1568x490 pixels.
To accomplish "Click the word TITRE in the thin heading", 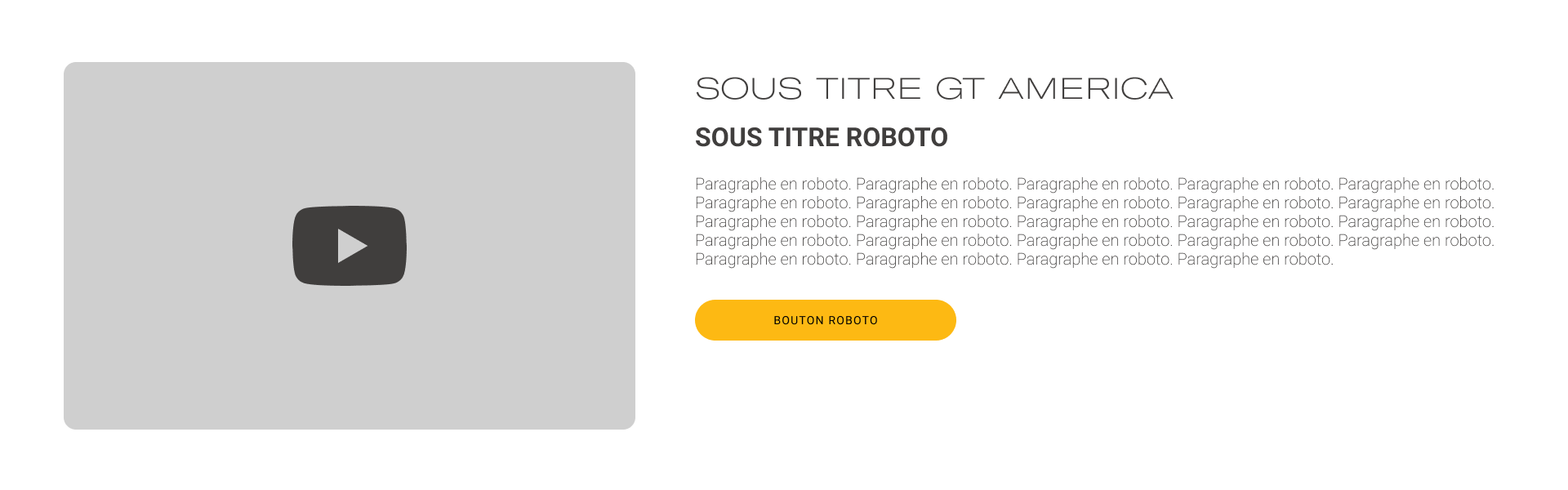I will (x=869, y=88).
